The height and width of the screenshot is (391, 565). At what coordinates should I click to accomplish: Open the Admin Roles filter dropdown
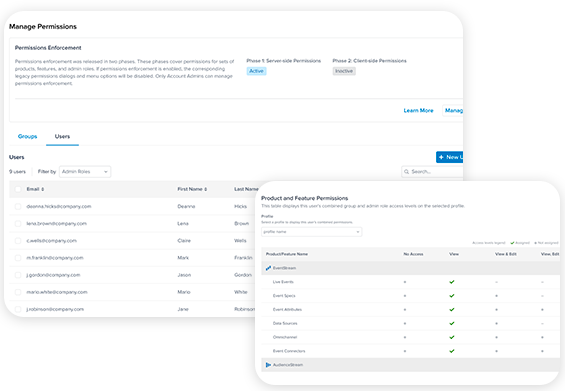85,172
